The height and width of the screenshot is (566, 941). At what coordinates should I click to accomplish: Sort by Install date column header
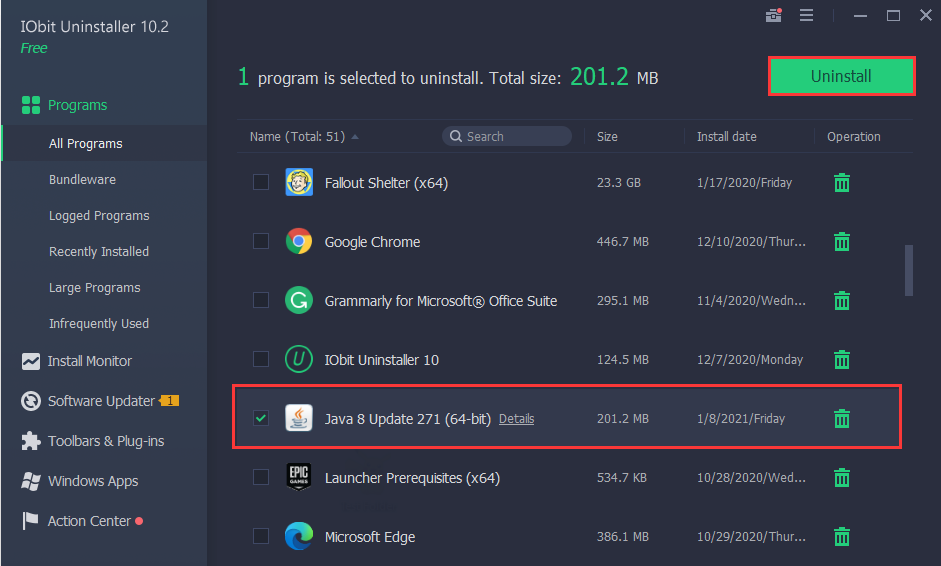[726, 137]
